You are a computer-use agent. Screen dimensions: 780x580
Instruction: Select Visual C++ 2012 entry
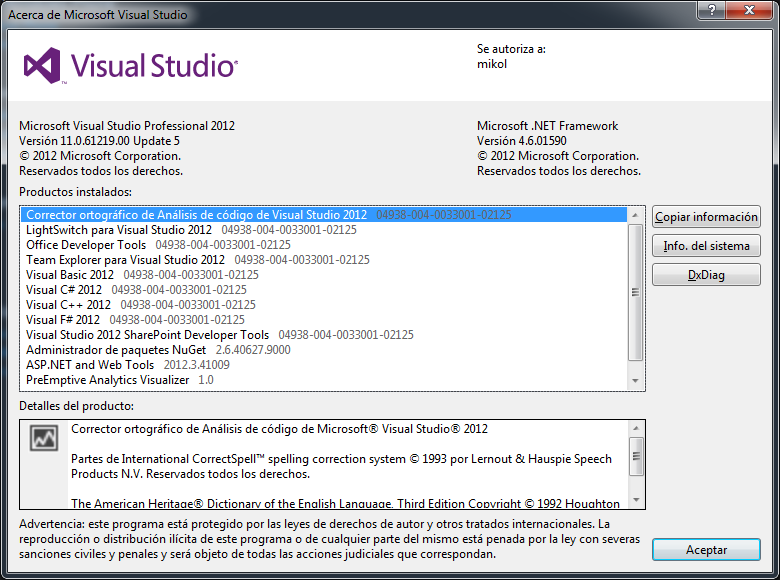click(324, 304)
